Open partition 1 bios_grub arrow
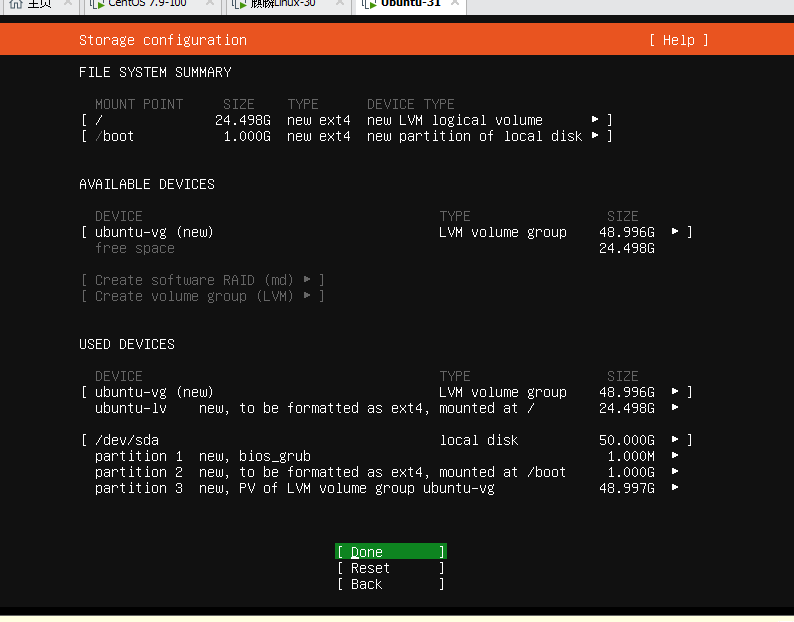This screenshot has height=622, width=794. tap(674, 456)
